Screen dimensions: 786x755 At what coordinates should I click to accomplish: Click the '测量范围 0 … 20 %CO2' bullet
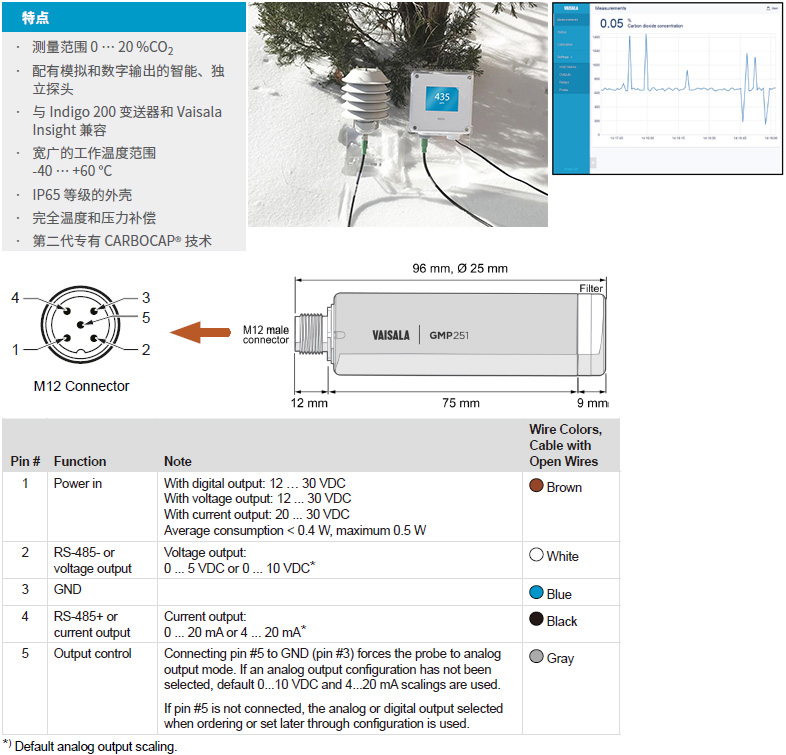tap(103, 47)
